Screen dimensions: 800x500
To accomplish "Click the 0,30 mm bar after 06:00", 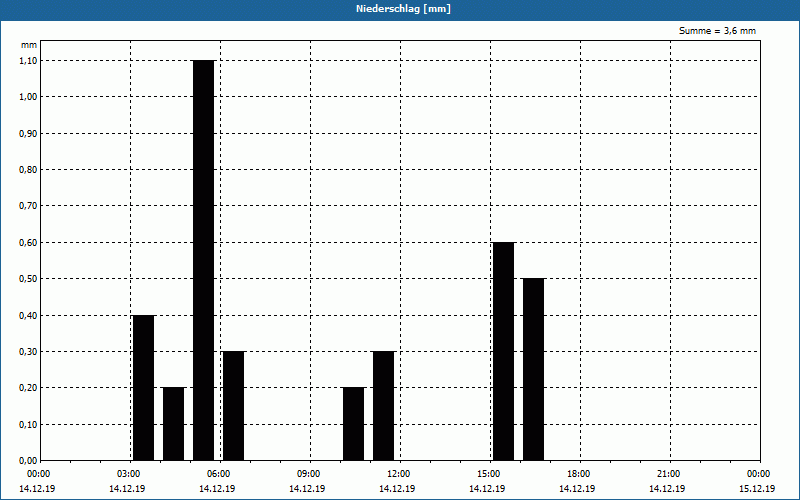I will (234, 406).
